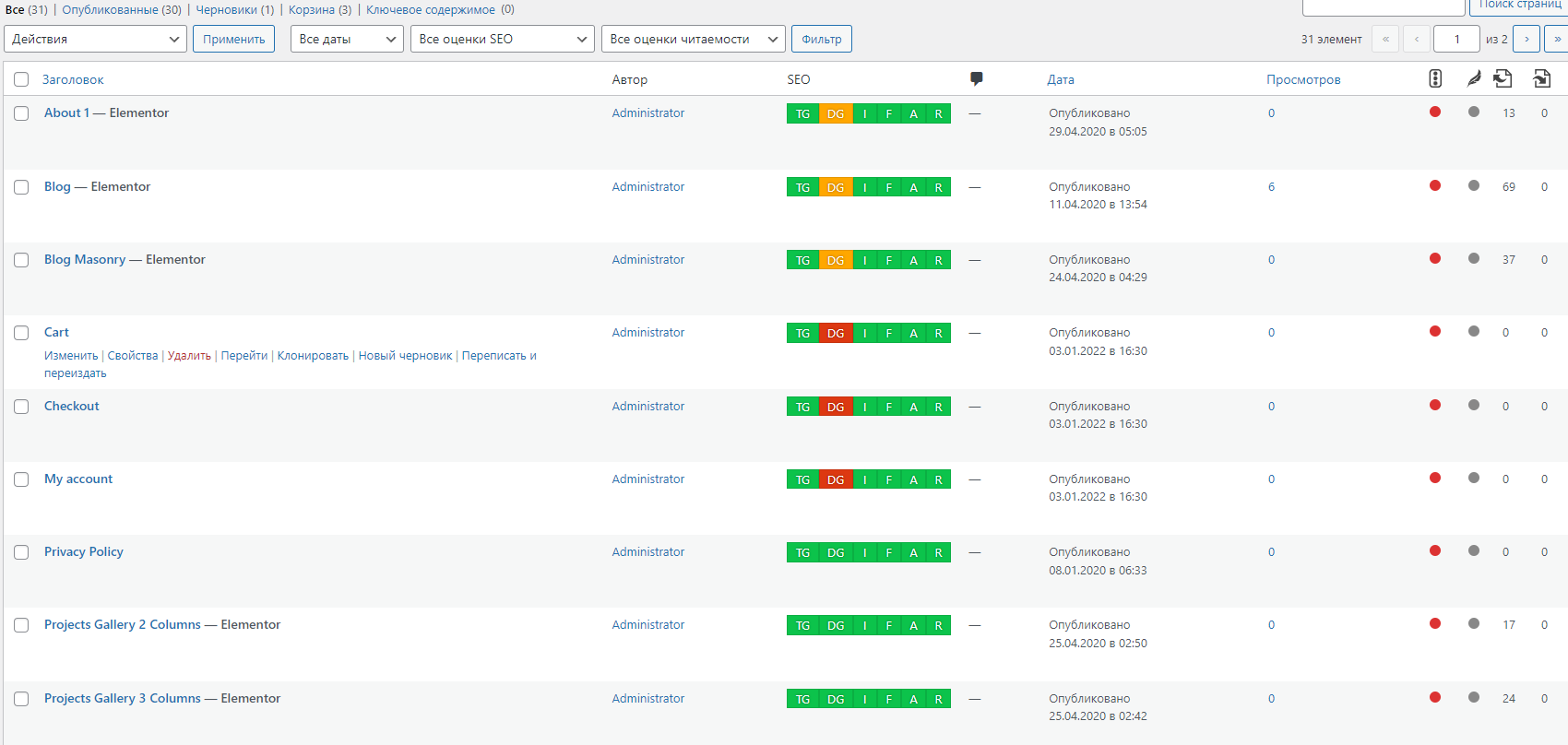Click the orange DG badge for Blog — Elementor
This screenshot has width=1568, height=745.
(835, 187)
